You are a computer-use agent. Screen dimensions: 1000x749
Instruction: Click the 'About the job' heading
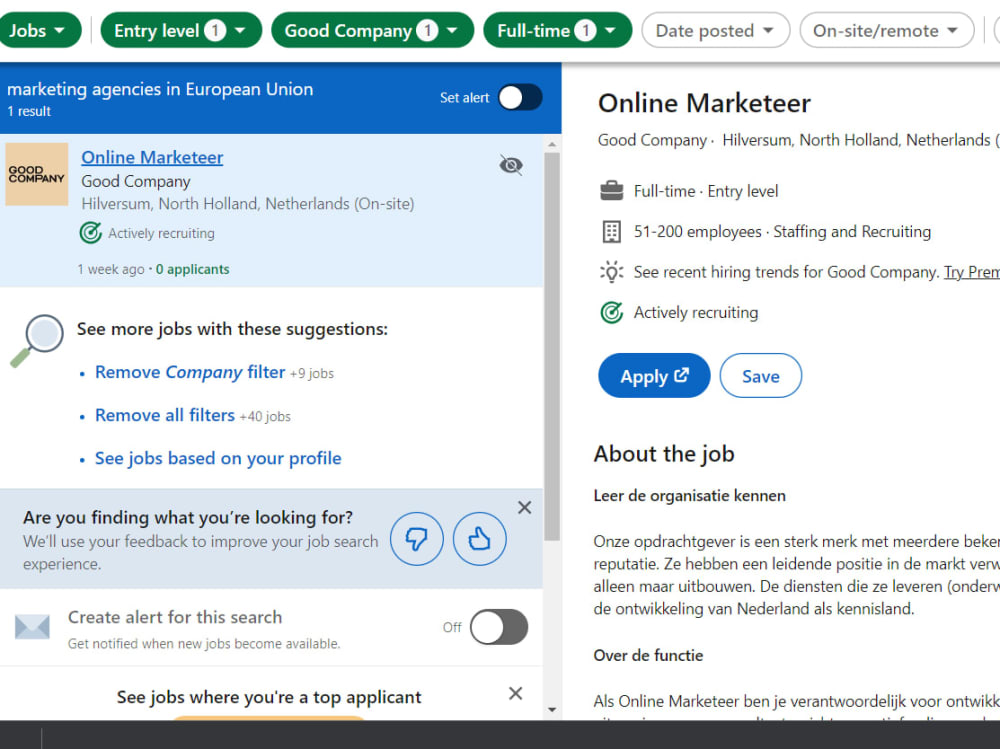coord(664,454)
